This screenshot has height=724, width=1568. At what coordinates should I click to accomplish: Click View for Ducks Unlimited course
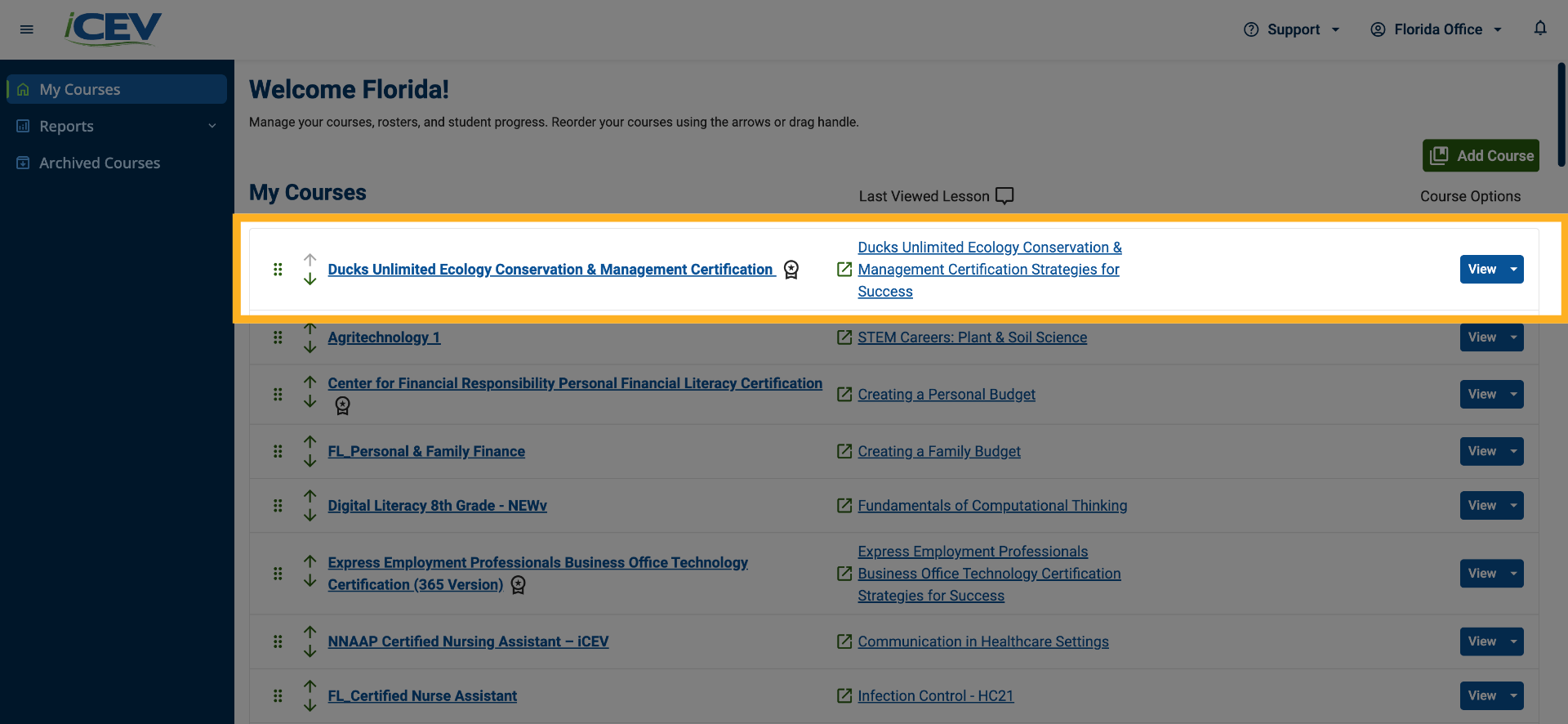pos(1482,270)
